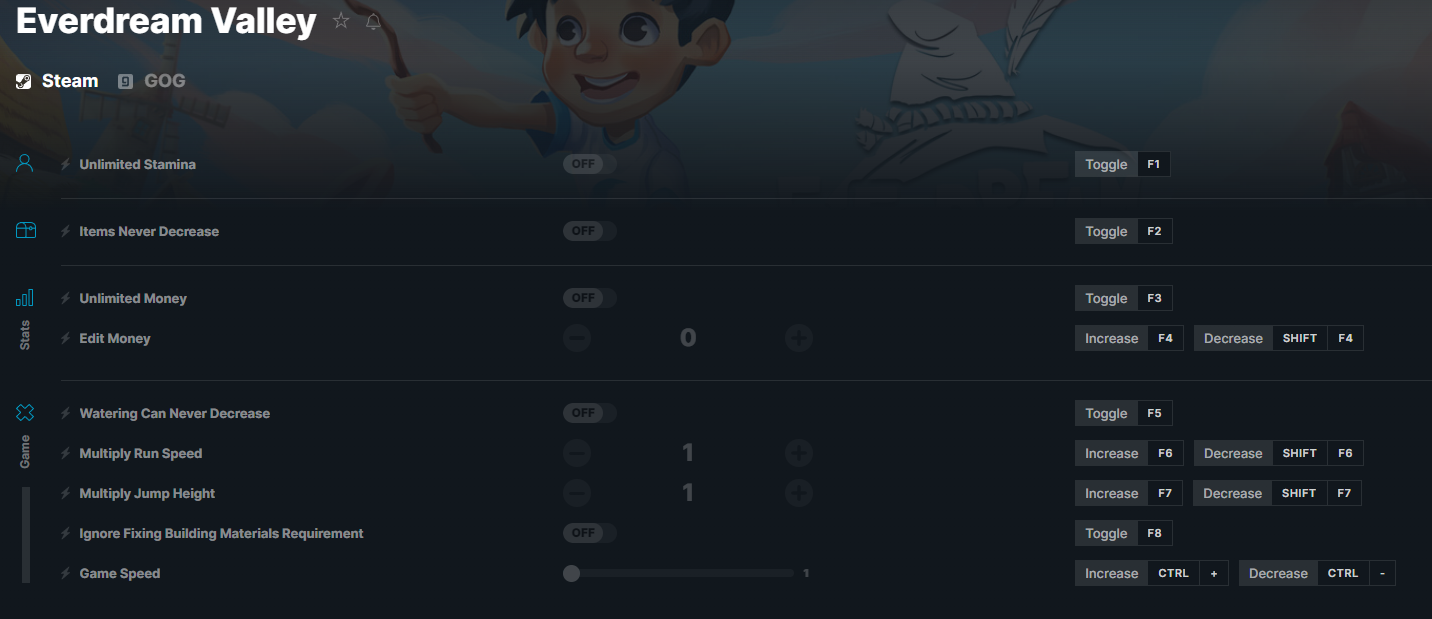The width and height of the screenshot is (1432, 619).
Task: Click Increase CTRL + hotkey for Game Speed
Action: 1152,573
